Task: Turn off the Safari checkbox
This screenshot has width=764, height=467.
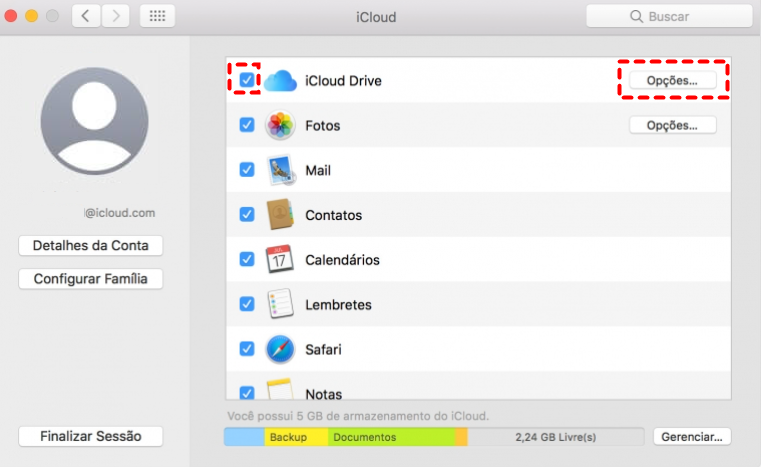Action: point(247,349)
